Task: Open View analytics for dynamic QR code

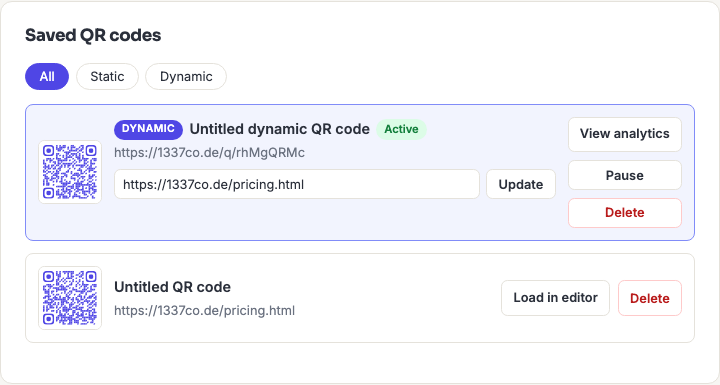Action: (624, 134)
